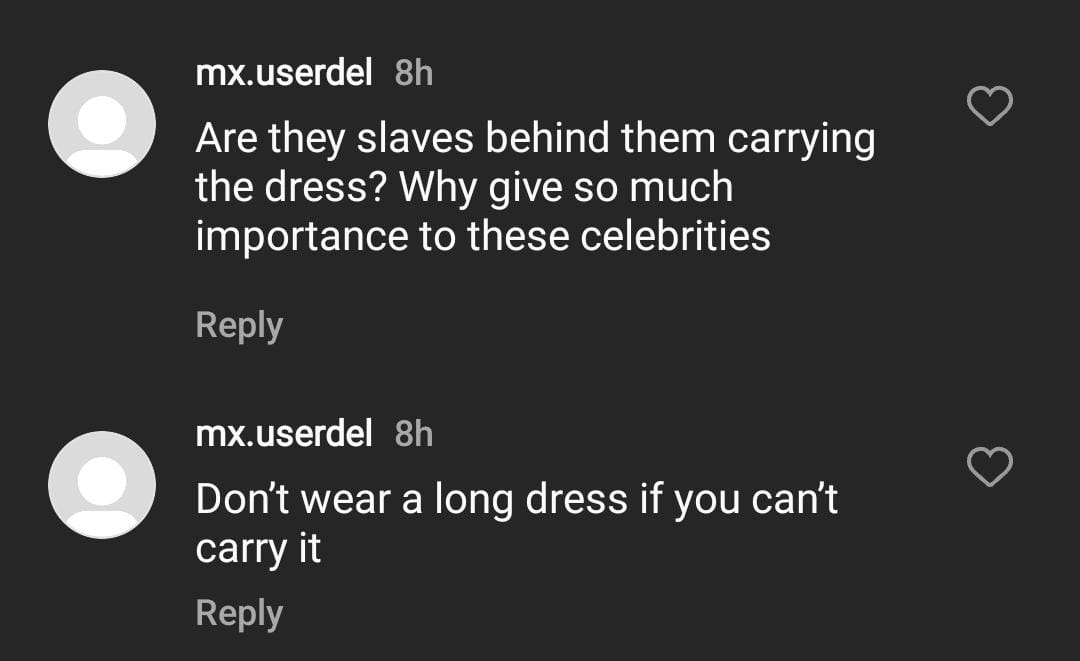Image resolution: width=1080 pixels, height=661 pixels.
Task: Toggle the like heart on the celebrities comment
Action: [x=990, y=106]
